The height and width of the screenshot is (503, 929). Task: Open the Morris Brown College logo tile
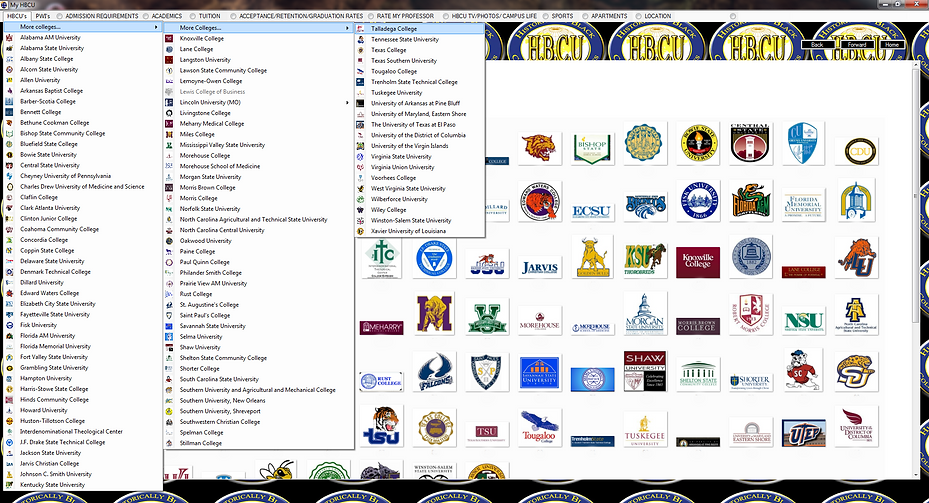[698, 326]
